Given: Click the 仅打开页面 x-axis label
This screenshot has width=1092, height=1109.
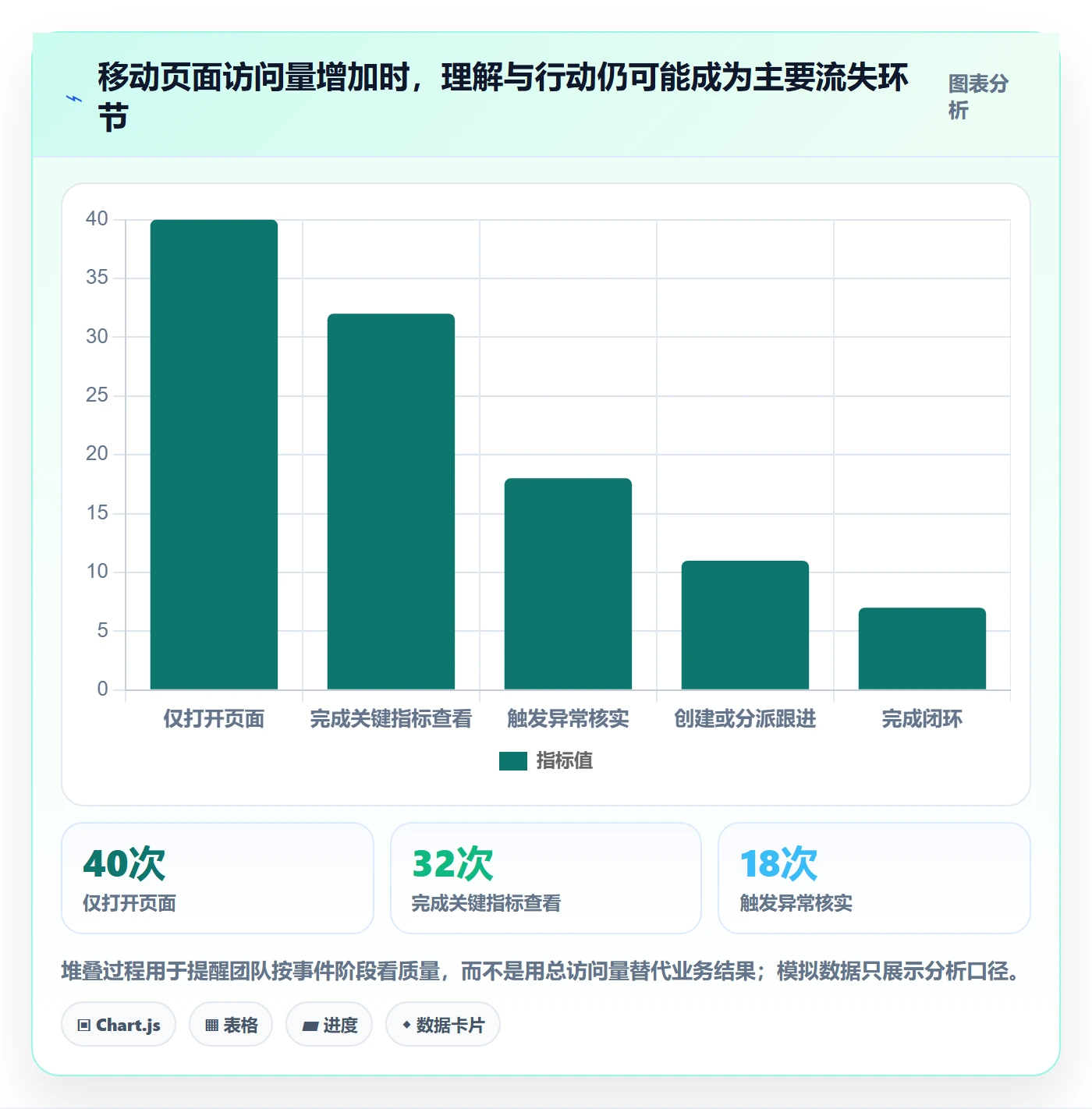Looking at the screenshot, I should coord(214,718).
